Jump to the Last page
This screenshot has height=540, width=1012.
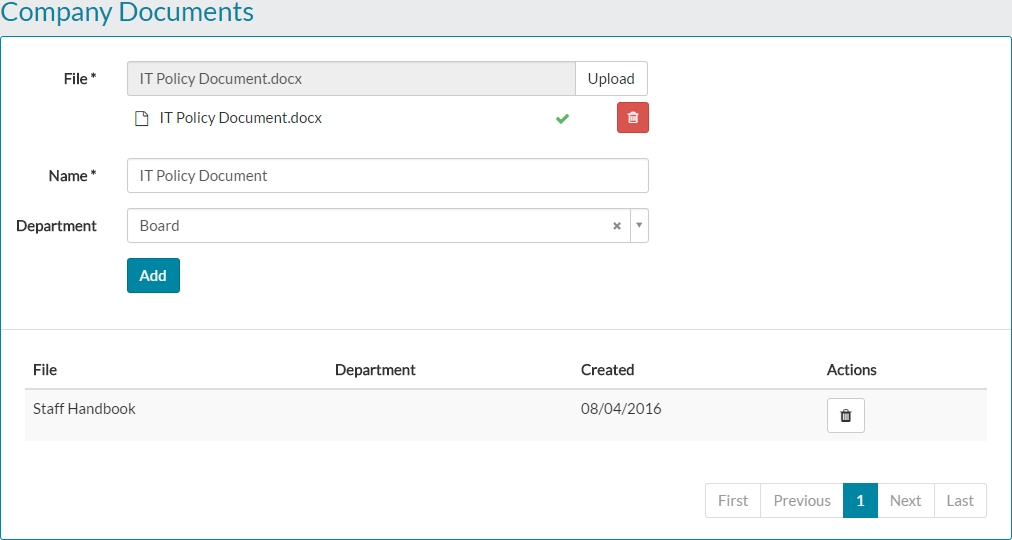(x=960, y=501)
